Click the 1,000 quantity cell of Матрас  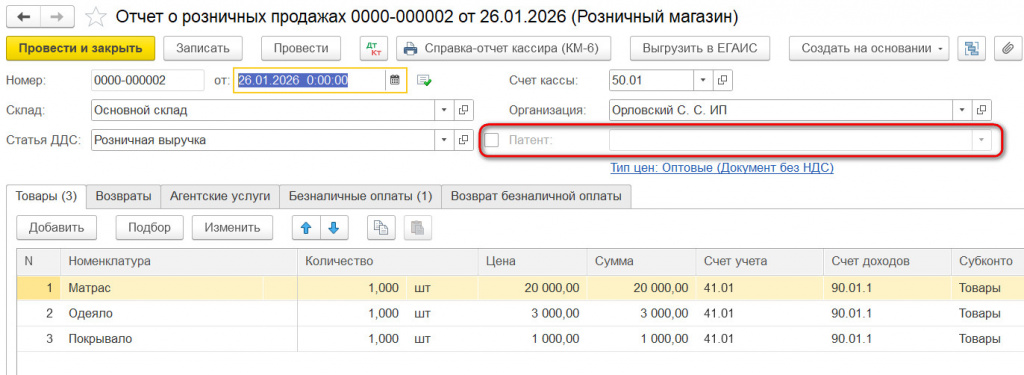(353, 287)
